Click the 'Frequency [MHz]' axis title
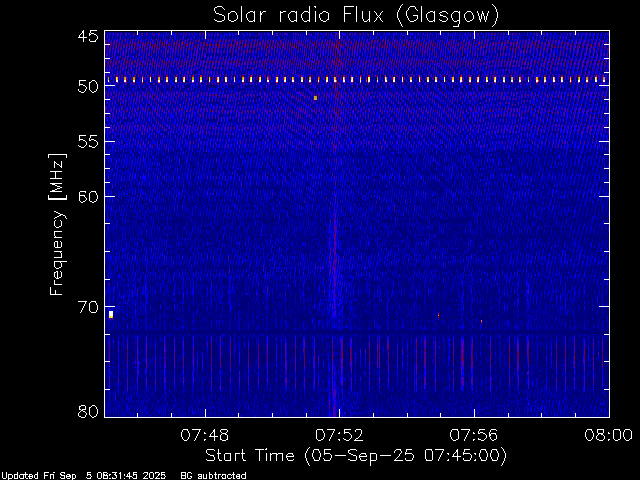 [57, 224]
